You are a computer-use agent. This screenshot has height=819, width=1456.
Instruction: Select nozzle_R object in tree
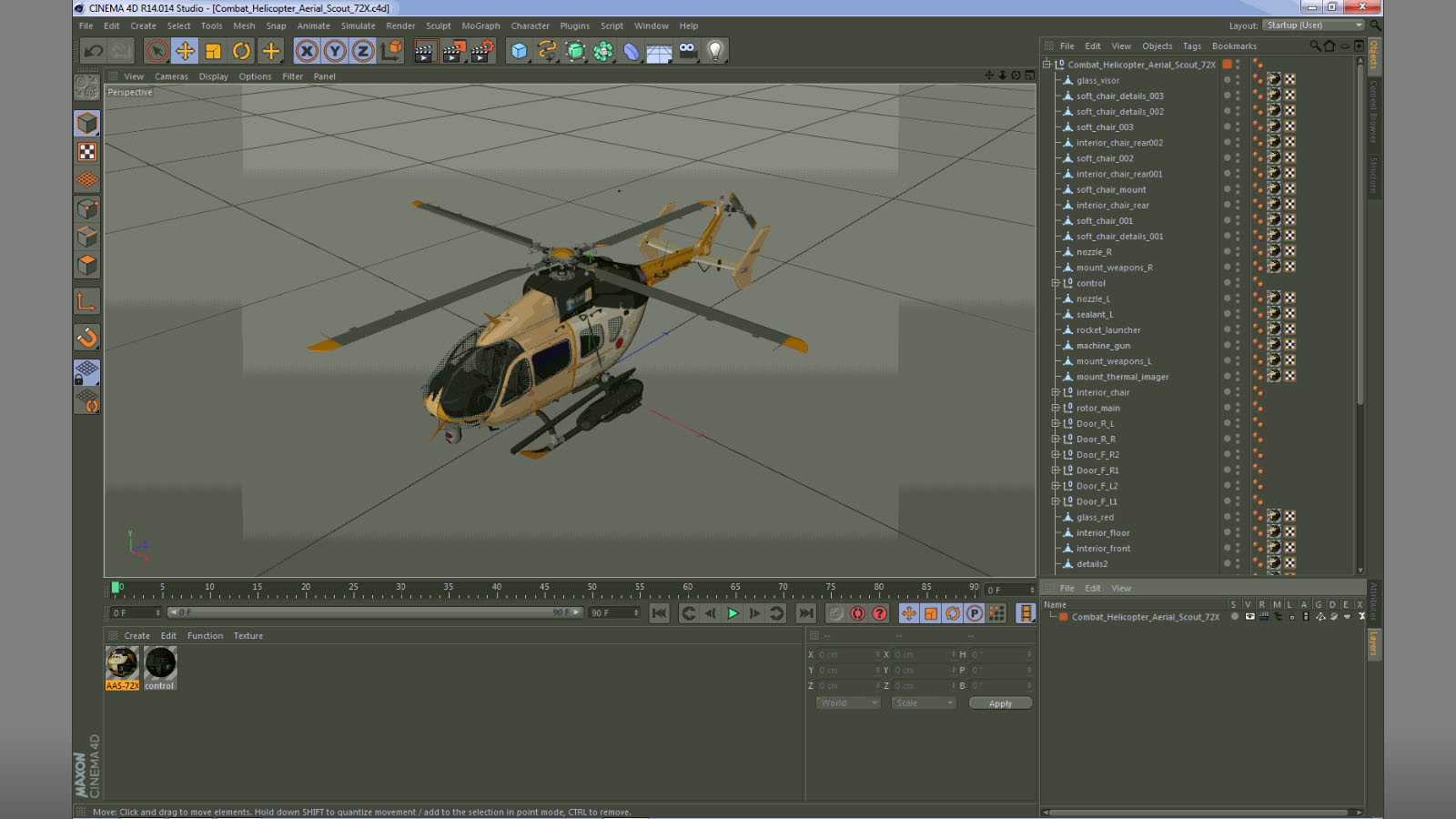tap(1094, 252)
